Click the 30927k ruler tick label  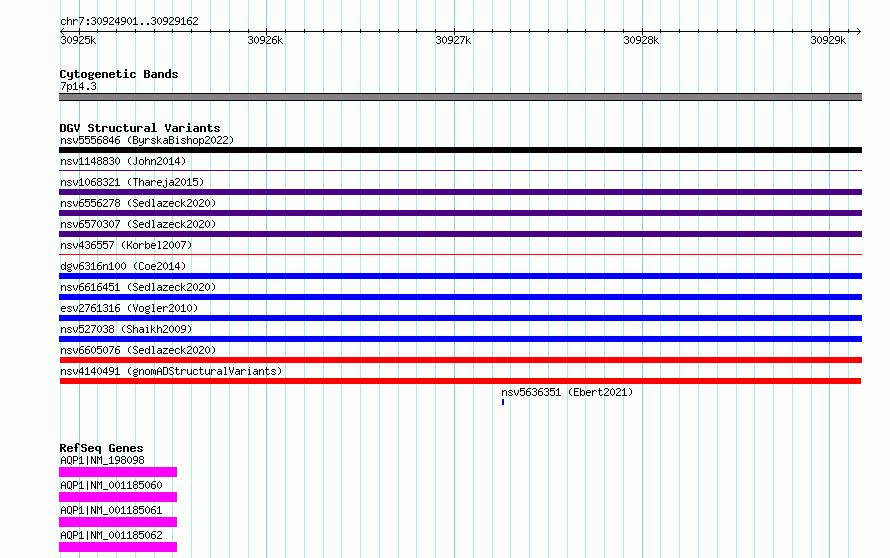453,40
